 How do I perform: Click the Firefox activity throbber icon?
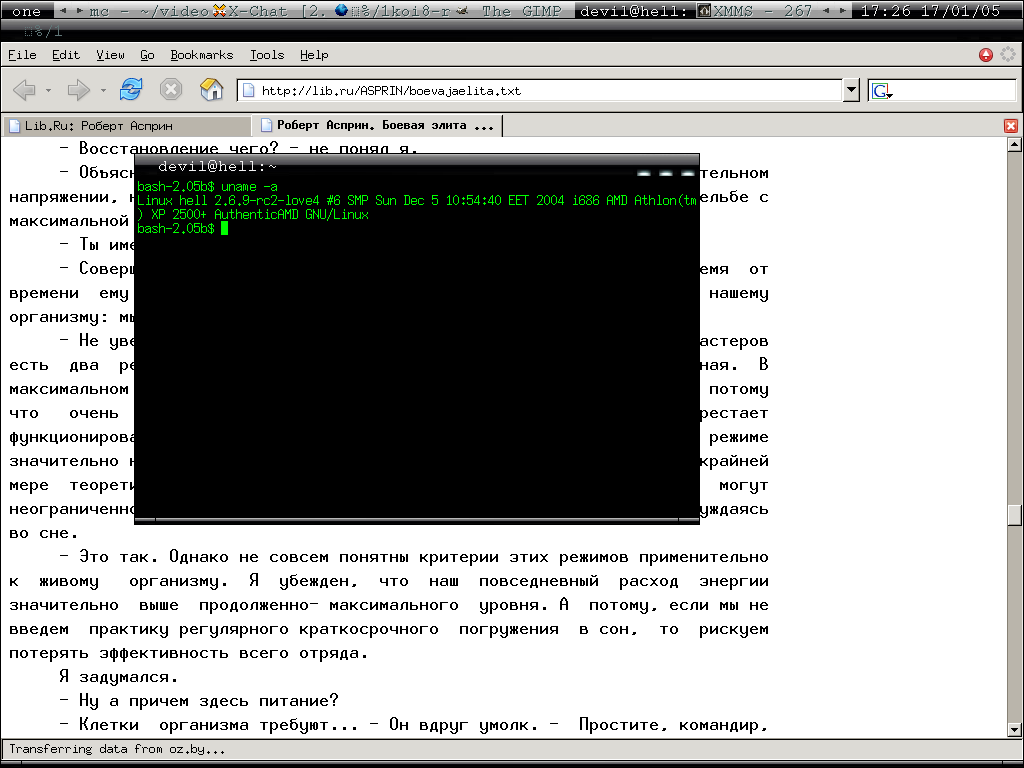tap(1008, 54)
